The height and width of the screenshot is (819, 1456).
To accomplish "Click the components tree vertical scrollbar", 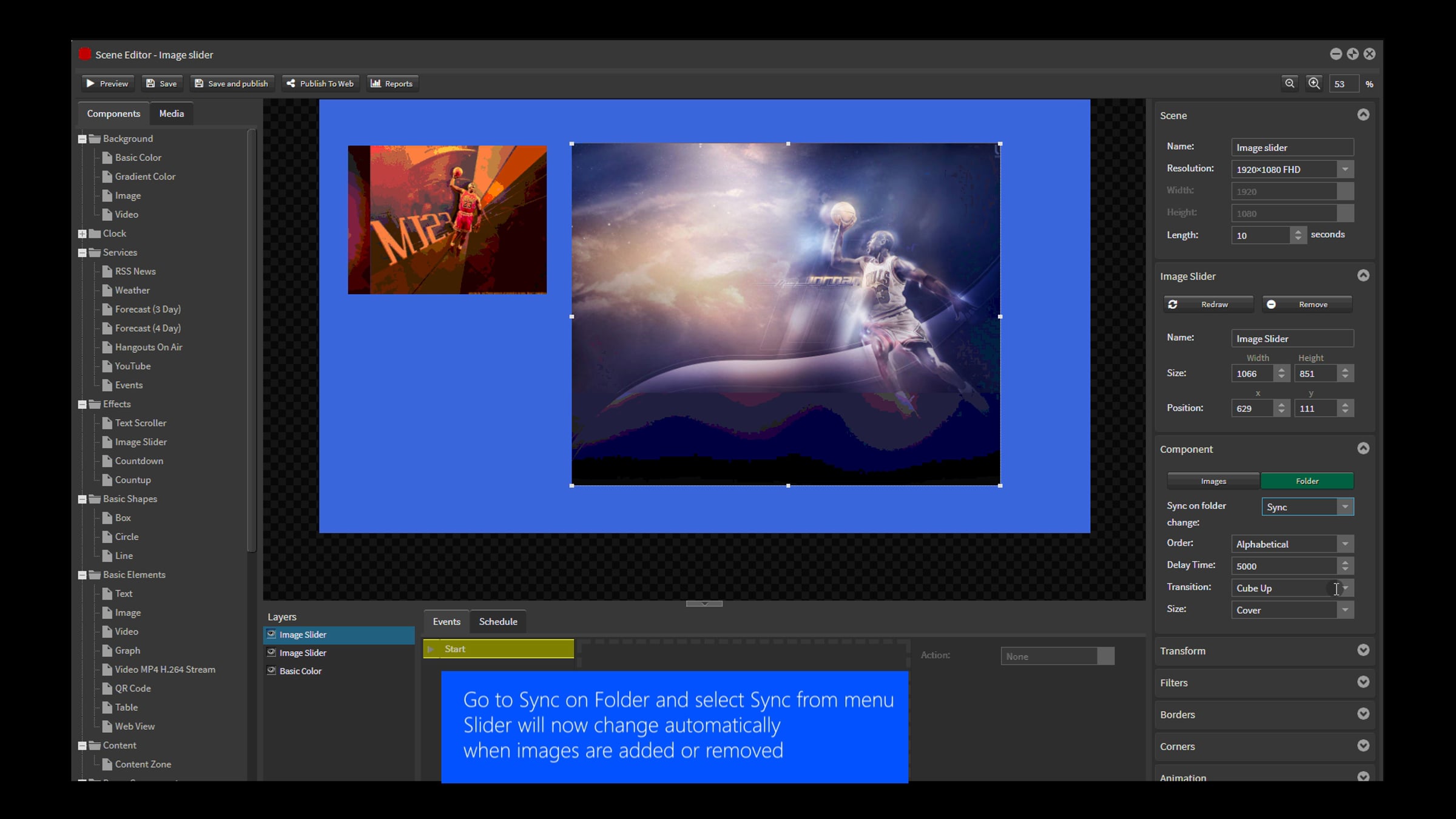I will tap(252, 340).
